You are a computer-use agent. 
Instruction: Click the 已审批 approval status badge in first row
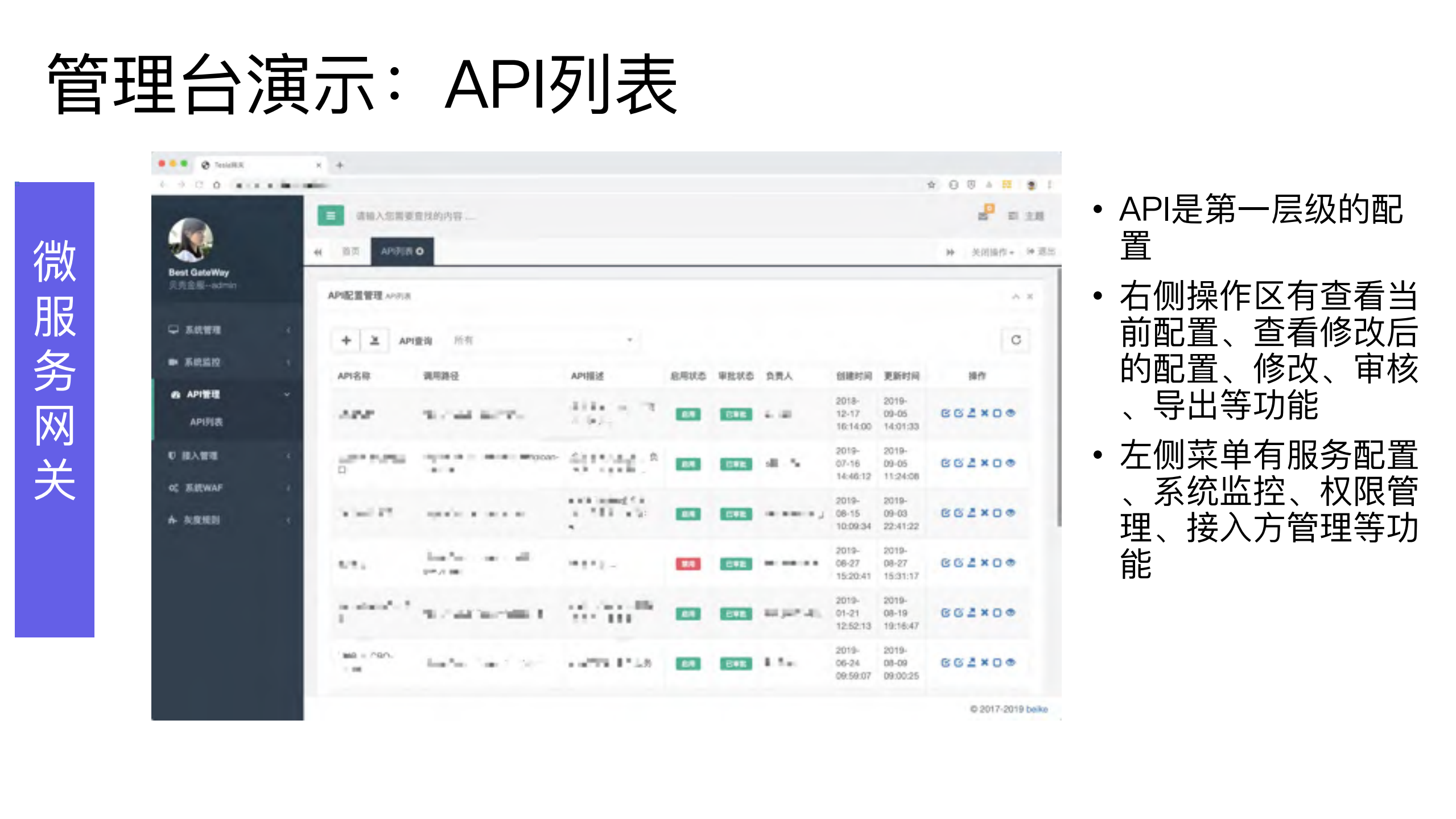click(736, 414)
